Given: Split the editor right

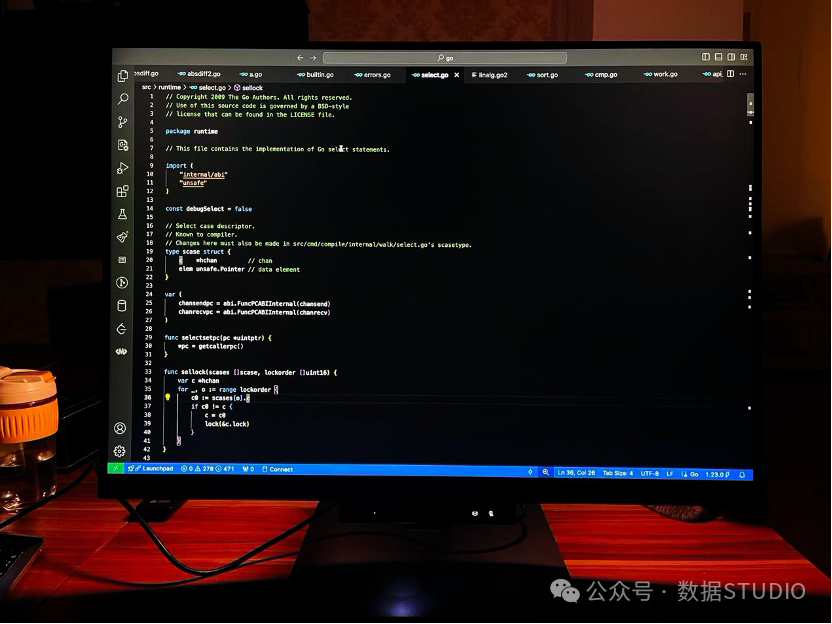Looking at the screenshot, I should click(x=731, y=74).
